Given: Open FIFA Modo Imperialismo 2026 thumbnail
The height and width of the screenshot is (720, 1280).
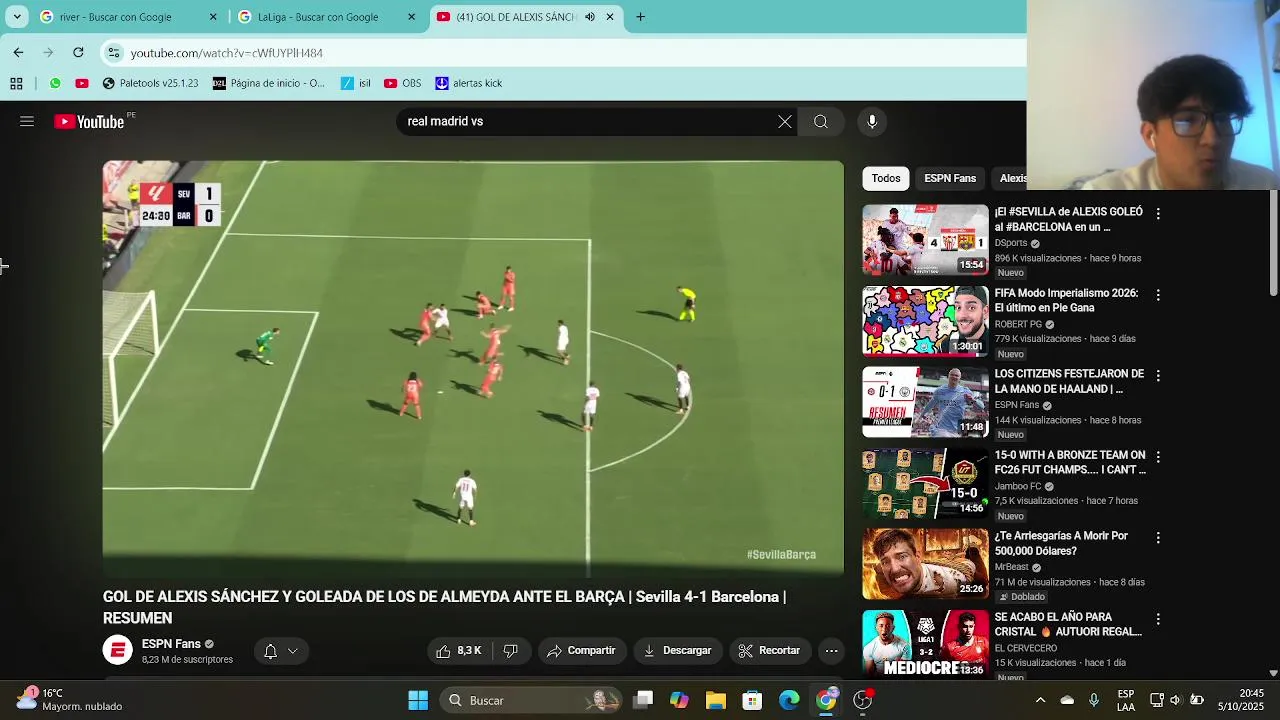Looking at the screenshot, I should 925,321.
